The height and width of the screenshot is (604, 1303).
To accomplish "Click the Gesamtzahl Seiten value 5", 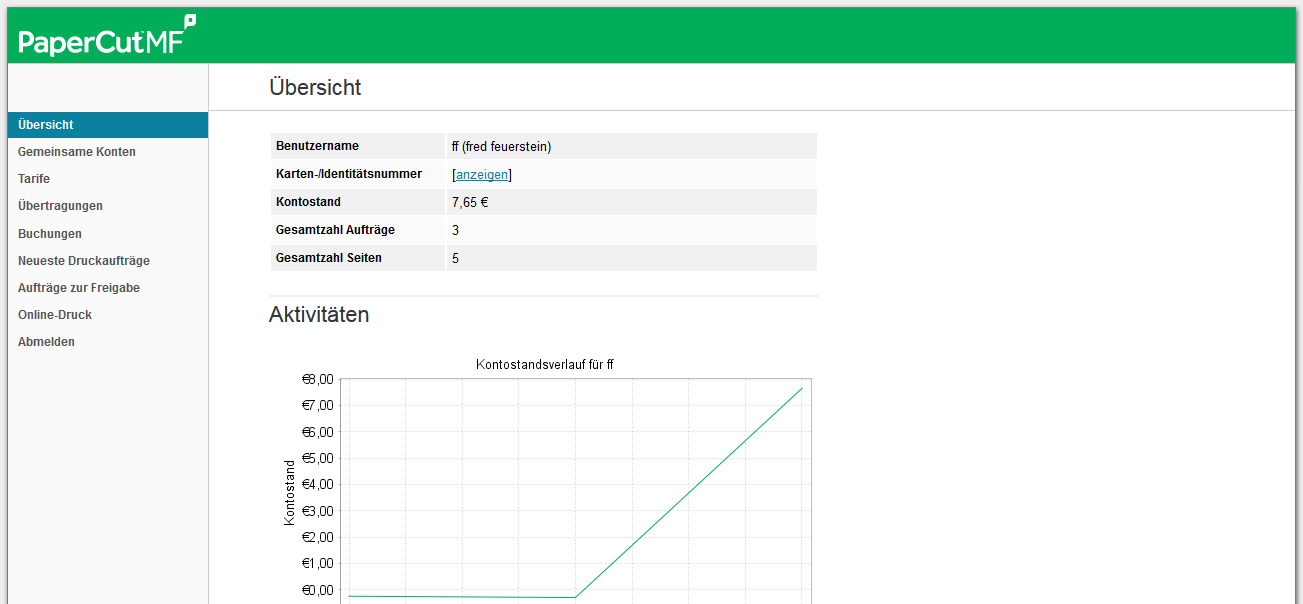I will point(456,258).
